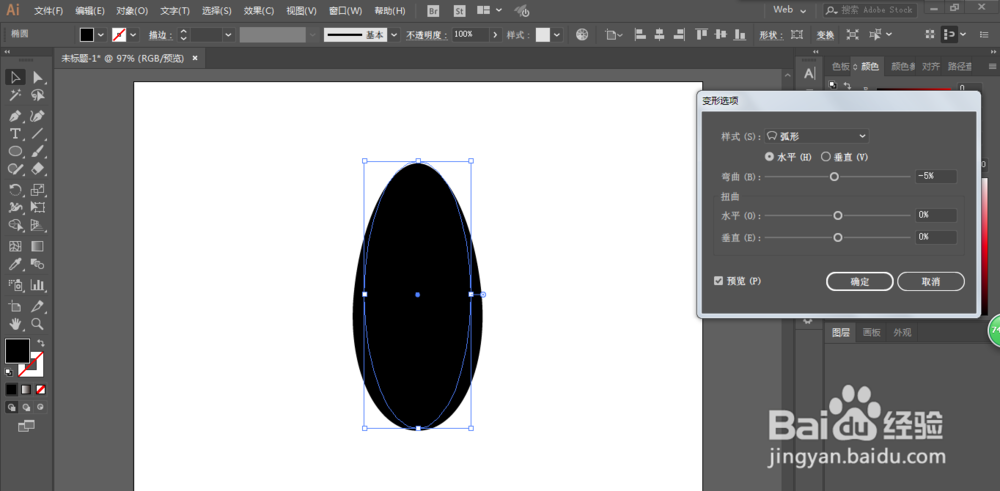
Task: Select the Free Transform tool
Action: tap(38, 207)
